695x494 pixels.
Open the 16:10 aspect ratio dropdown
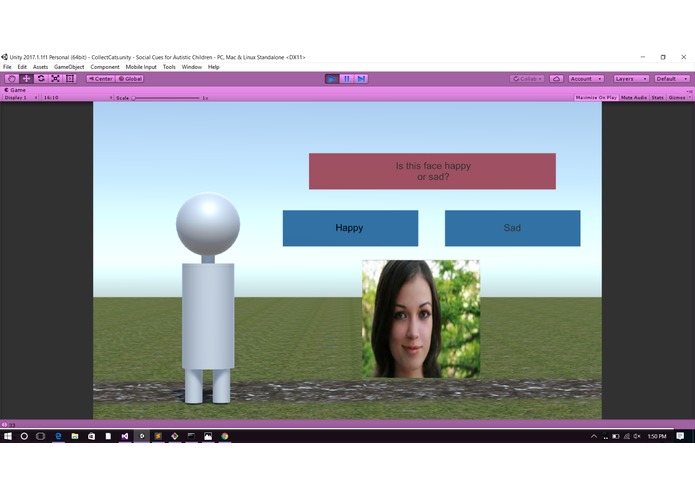pyautogui.click(x=77, y=97)
